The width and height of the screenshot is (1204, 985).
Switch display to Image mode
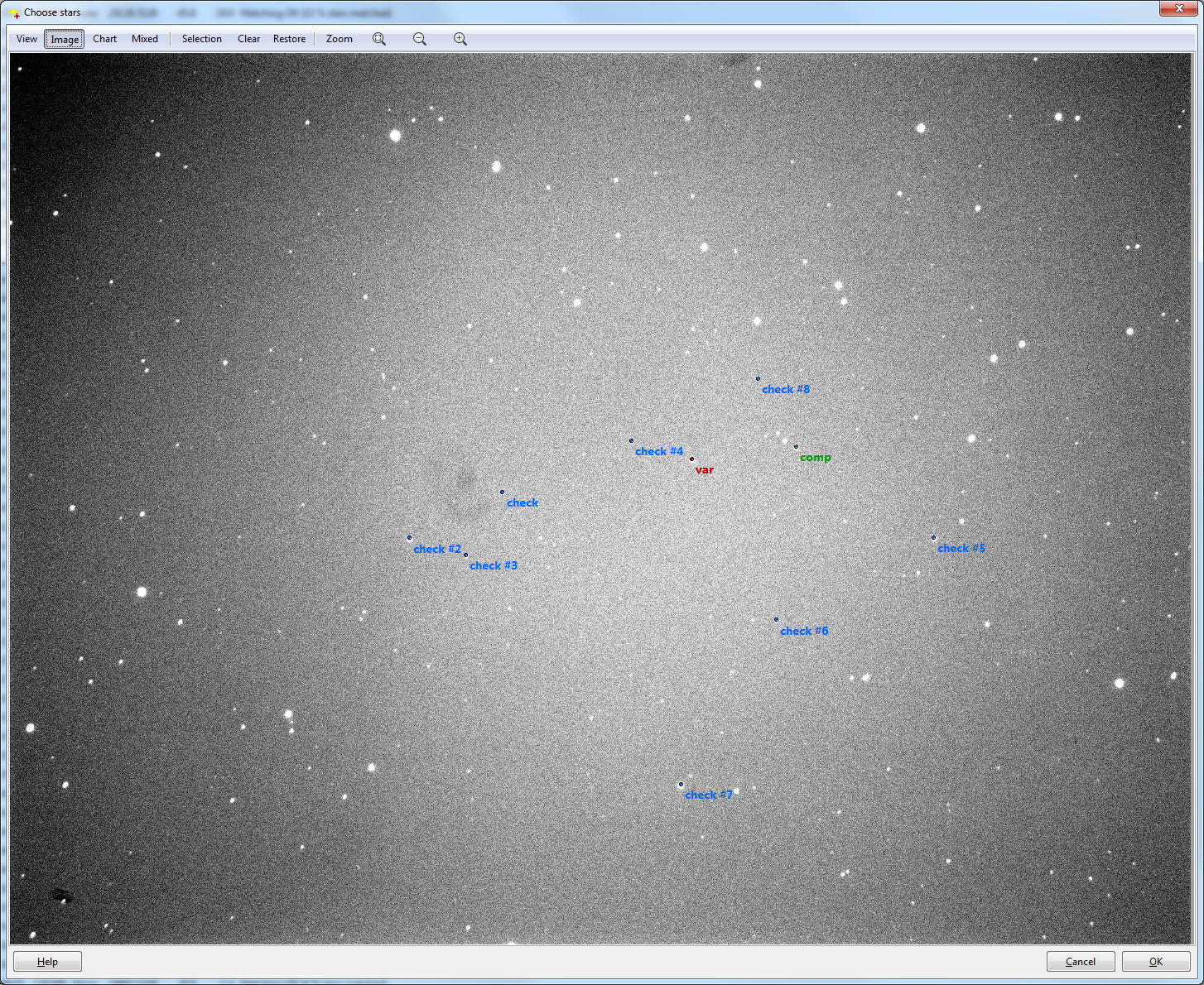point(65,39)
